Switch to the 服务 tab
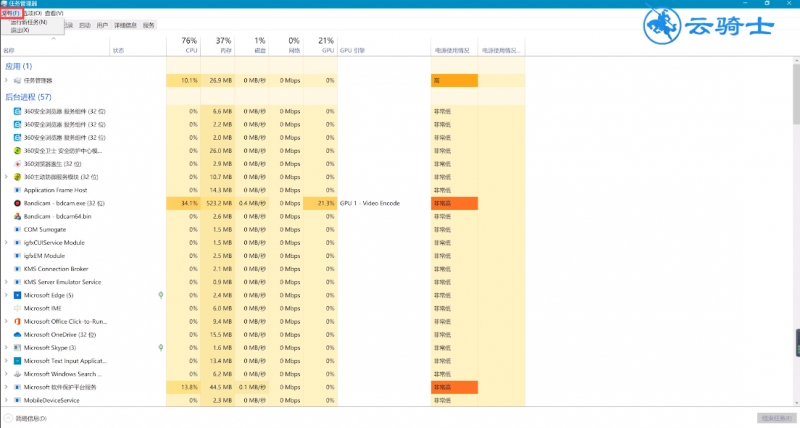This screenshot has width=800, height=428. coord(148,25)
